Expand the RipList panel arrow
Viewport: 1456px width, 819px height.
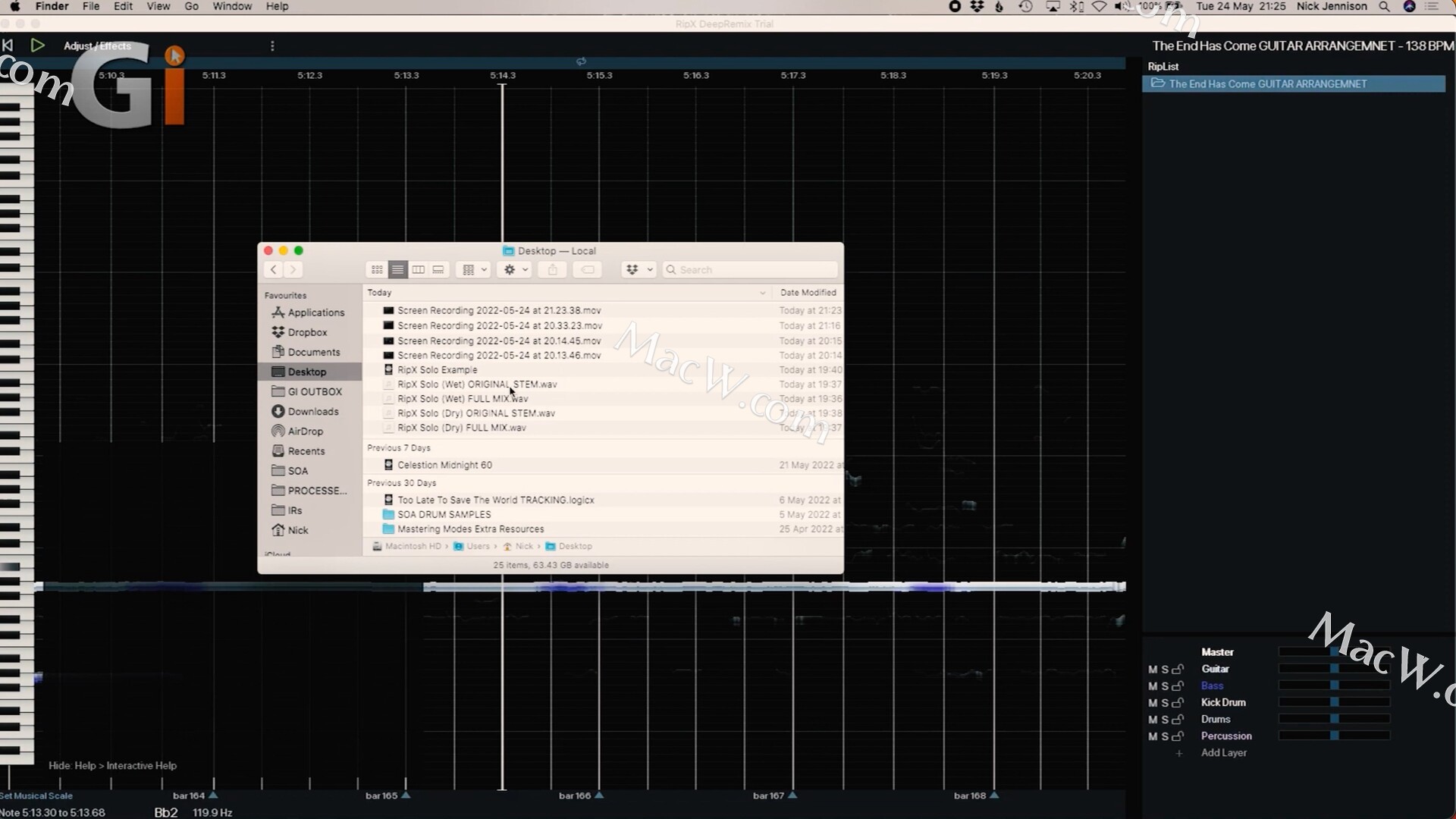pyautogui.click(x=1158, y=83)
